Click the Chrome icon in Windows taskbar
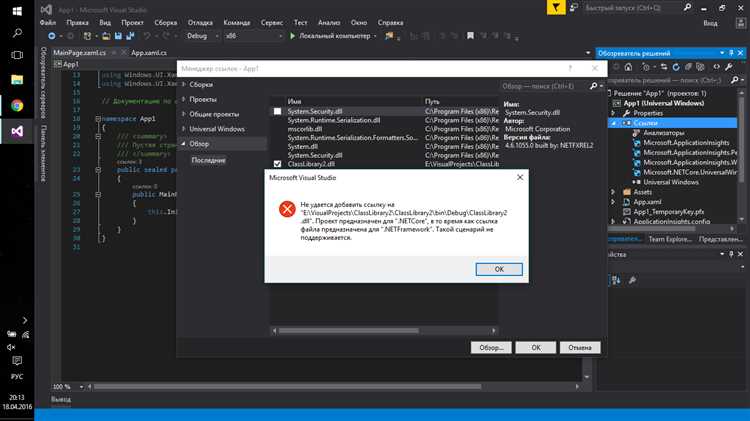The width and height of the screenshot is (750, 421). pyautogui.click(x=17, y=106)
